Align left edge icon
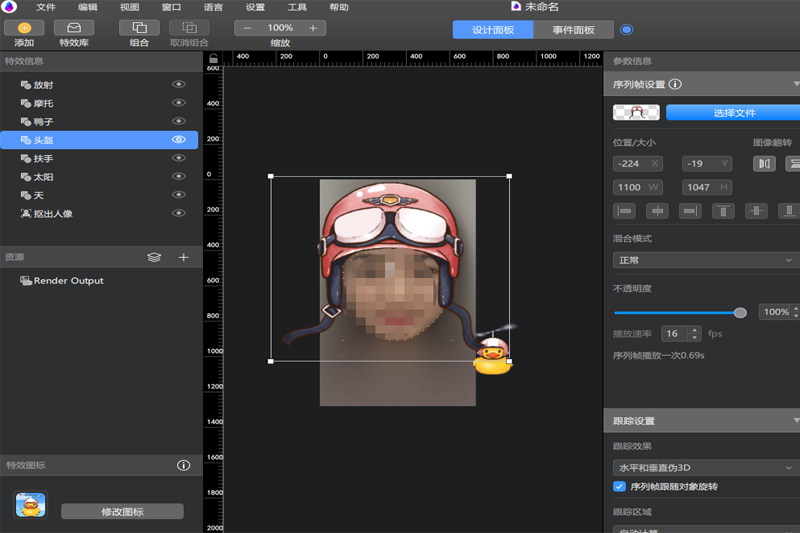Viewport: 800px width, 533px height. [x=624, y=211]
